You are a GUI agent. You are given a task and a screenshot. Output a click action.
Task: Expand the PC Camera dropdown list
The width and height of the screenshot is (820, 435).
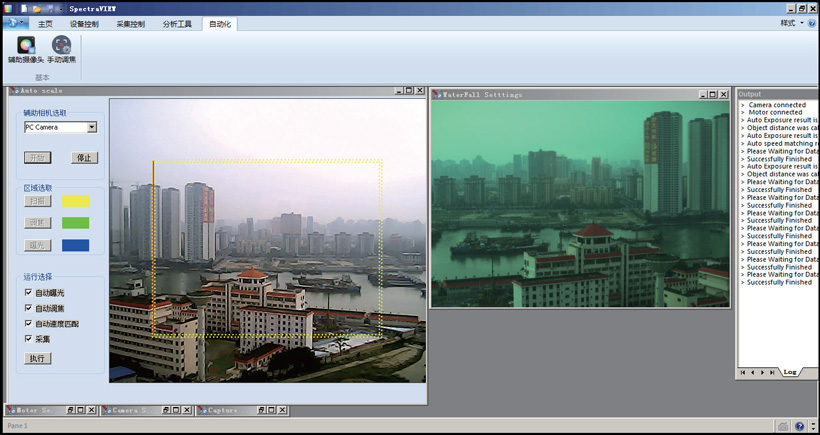91,127
